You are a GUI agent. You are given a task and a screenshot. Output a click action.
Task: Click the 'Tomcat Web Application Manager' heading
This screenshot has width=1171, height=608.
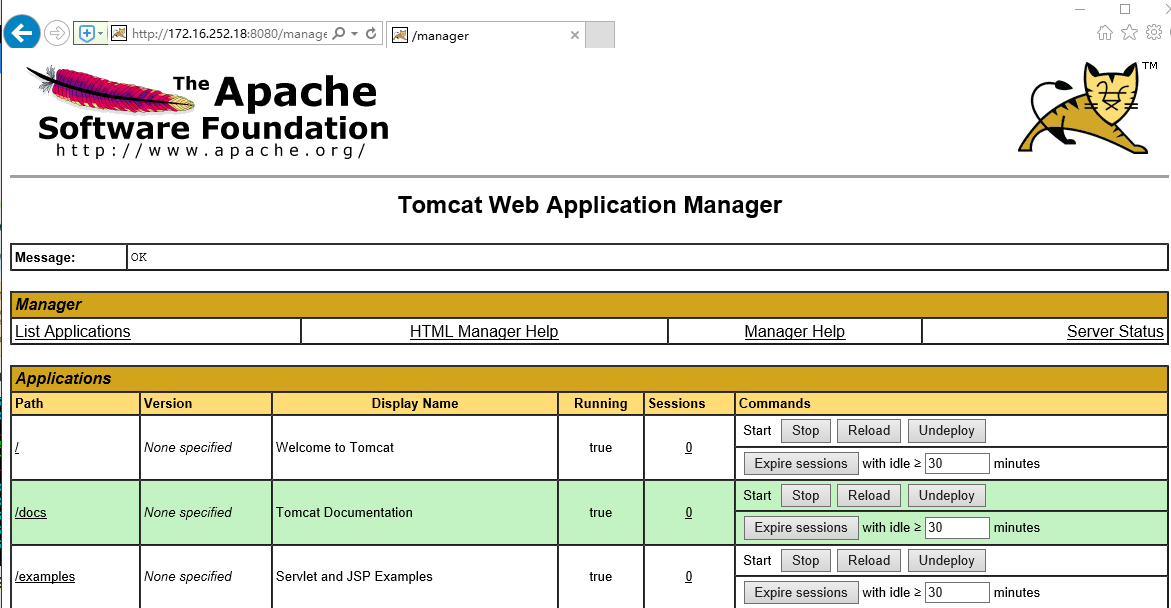coord(589,205)
